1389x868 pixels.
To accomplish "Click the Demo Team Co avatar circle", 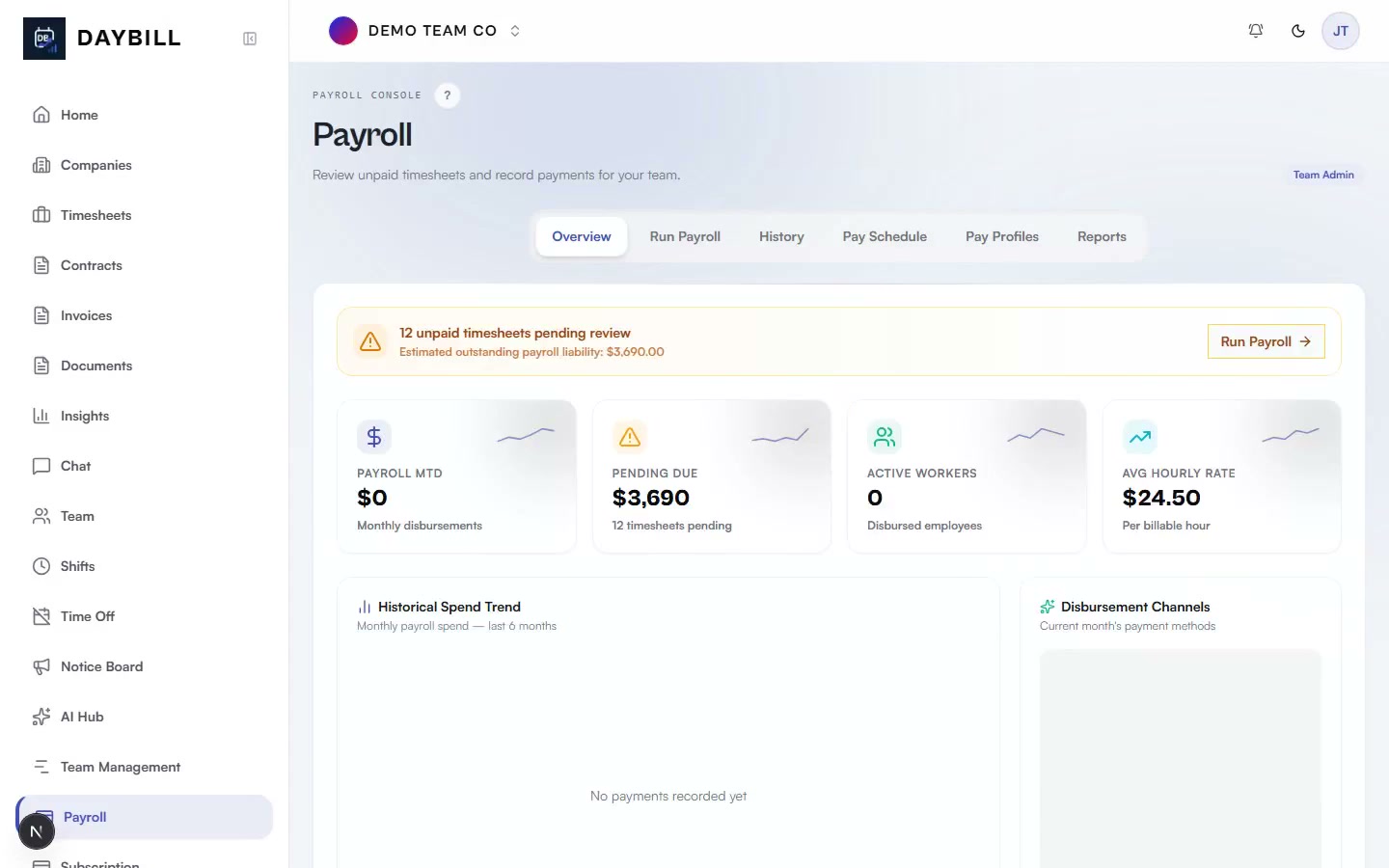I will (x=343, y=31).
